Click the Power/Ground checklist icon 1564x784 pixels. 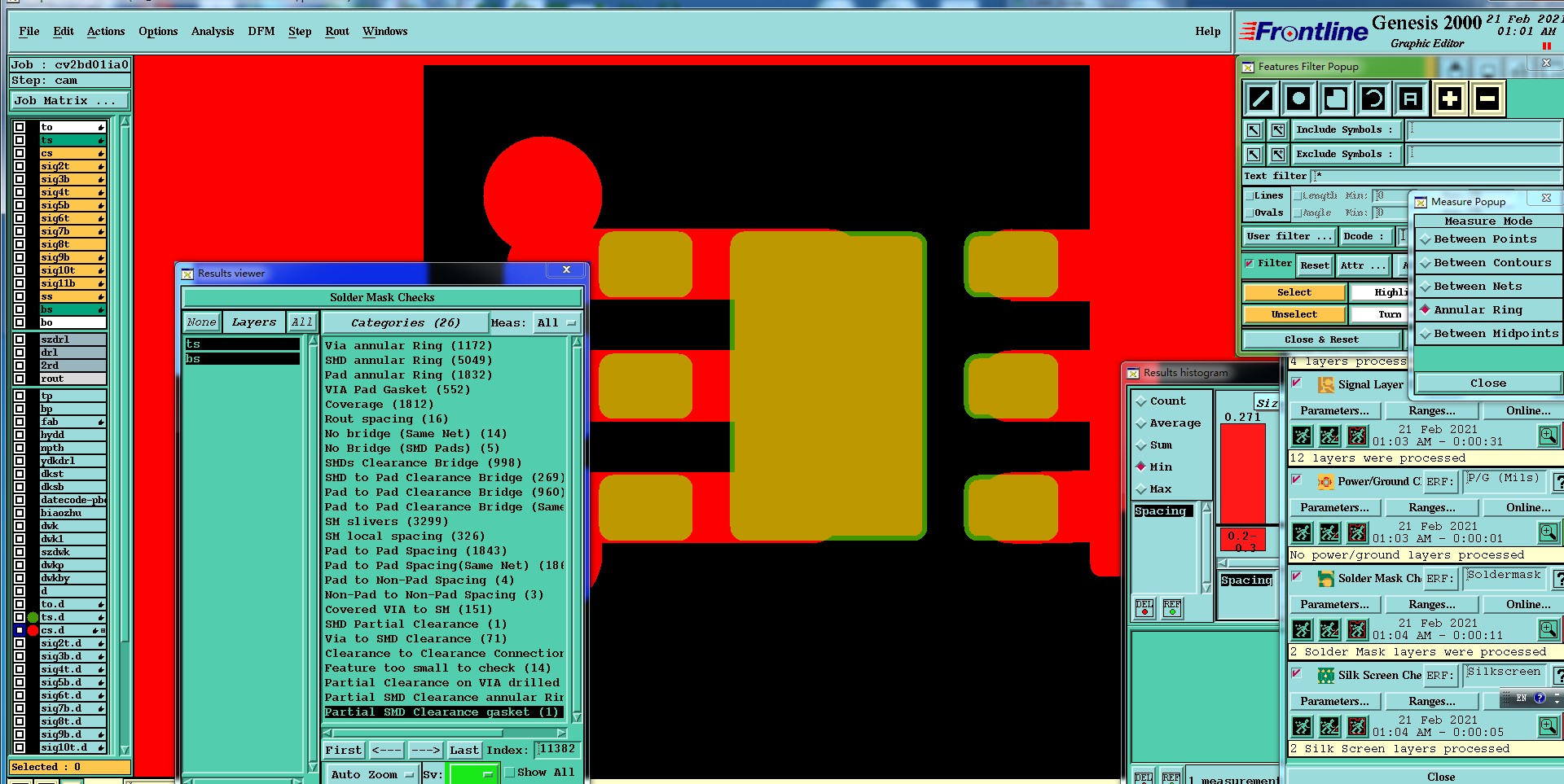point(1325,481)
